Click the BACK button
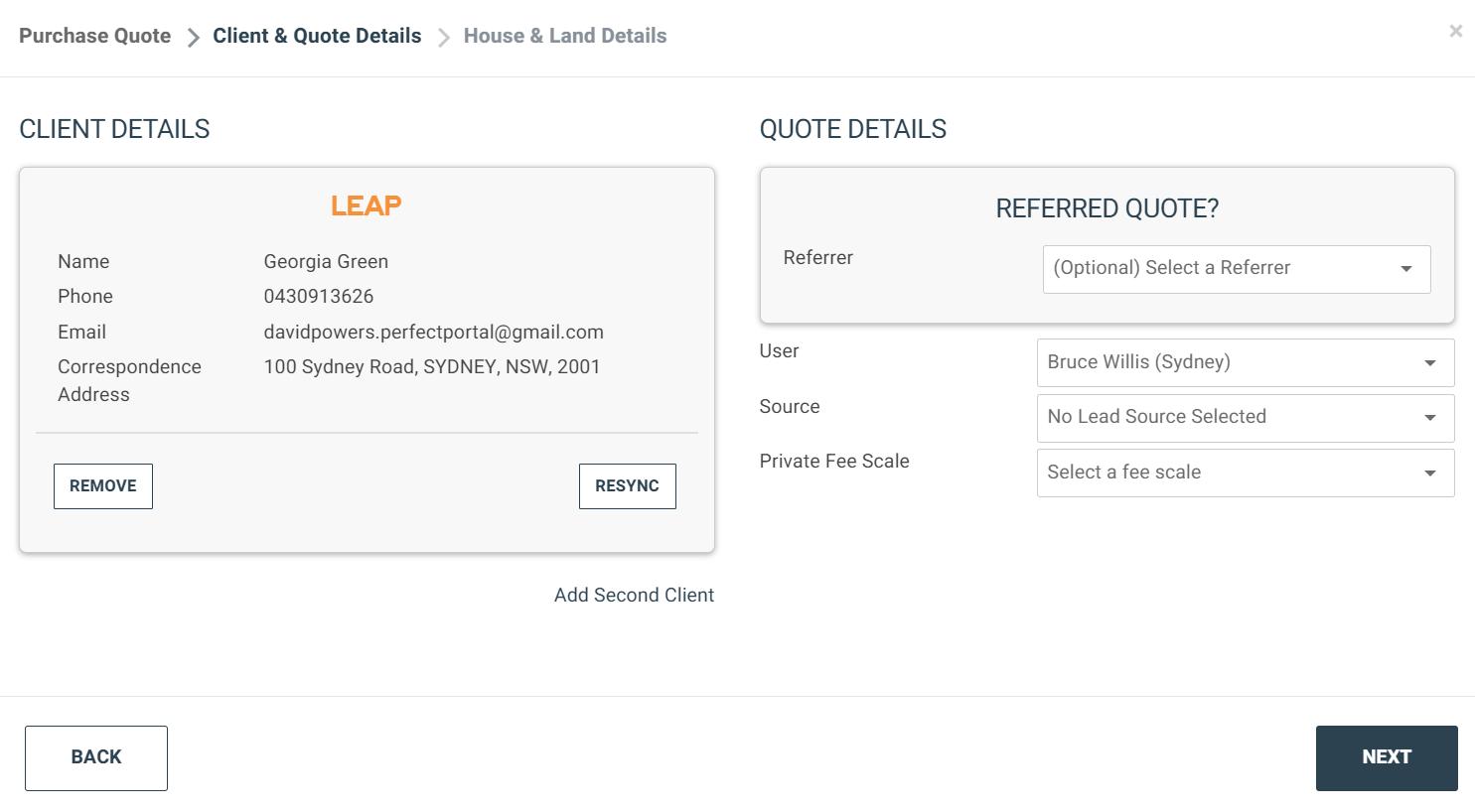This screenshot has width=1475, height=812. tap(96, 757)
